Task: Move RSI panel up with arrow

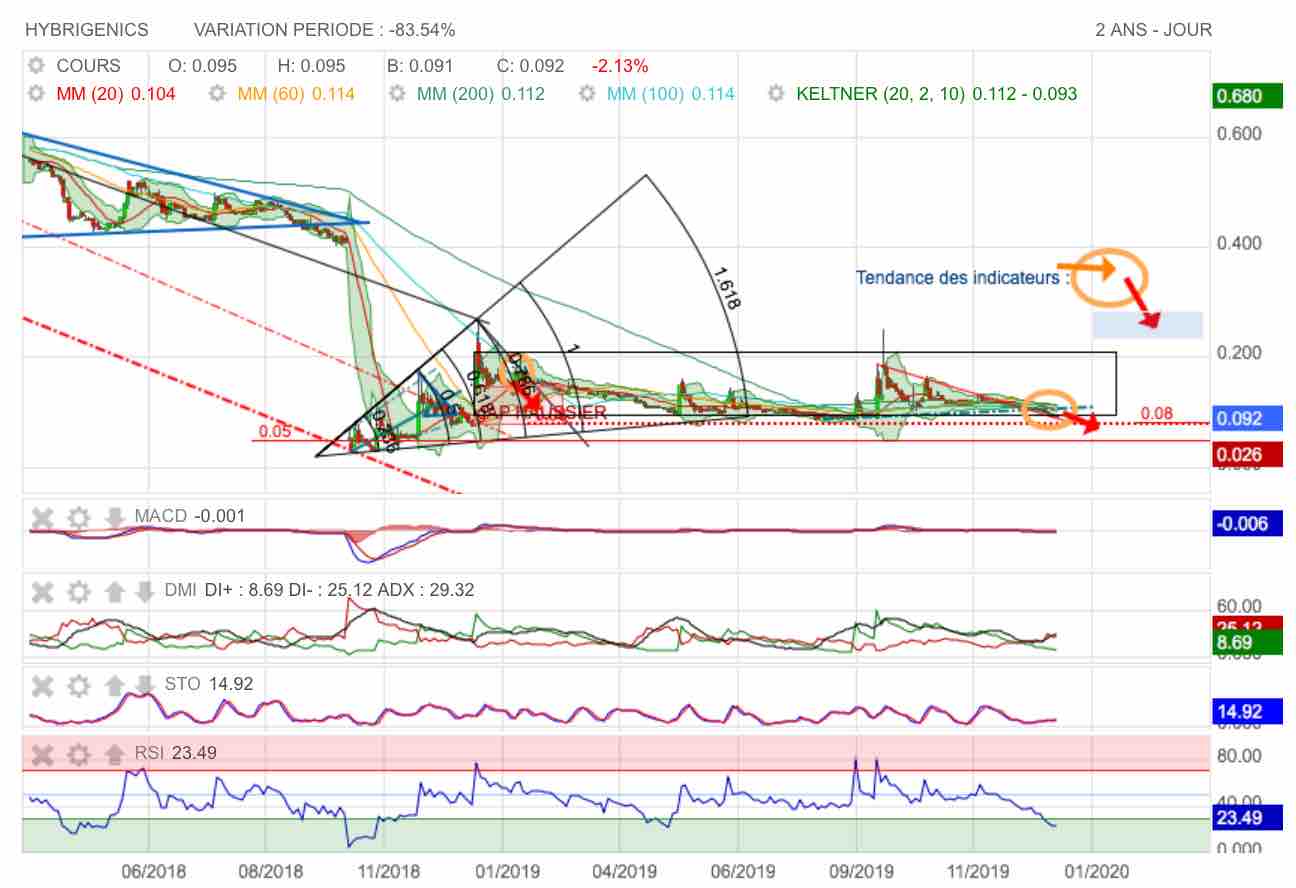Action: (x=115, y=754)
